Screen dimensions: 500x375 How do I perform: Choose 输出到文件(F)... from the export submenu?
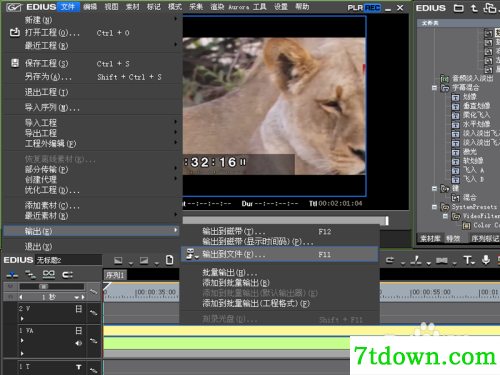[279, 254]
